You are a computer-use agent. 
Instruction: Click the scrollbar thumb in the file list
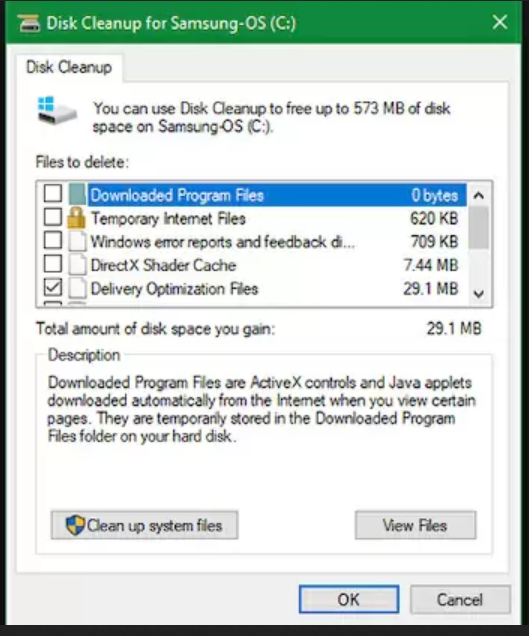click(x=479, y=228)
